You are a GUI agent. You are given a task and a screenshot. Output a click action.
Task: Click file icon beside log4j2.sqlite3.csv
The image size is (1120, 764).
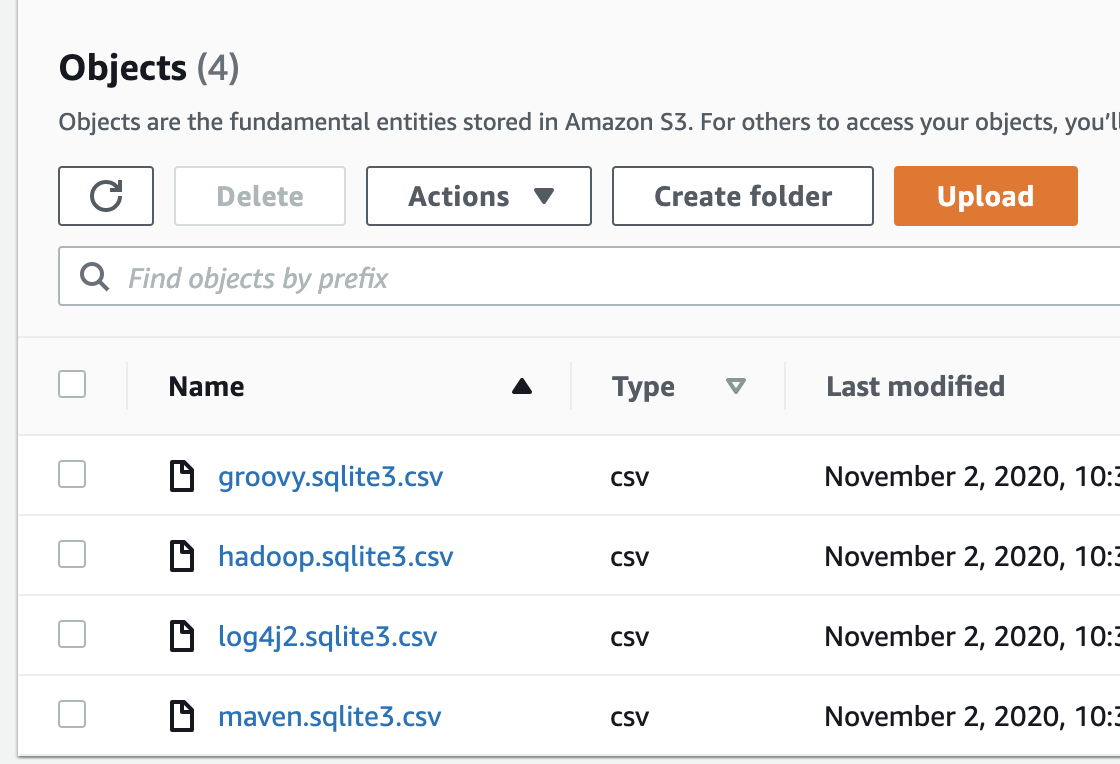pos(181,637)
